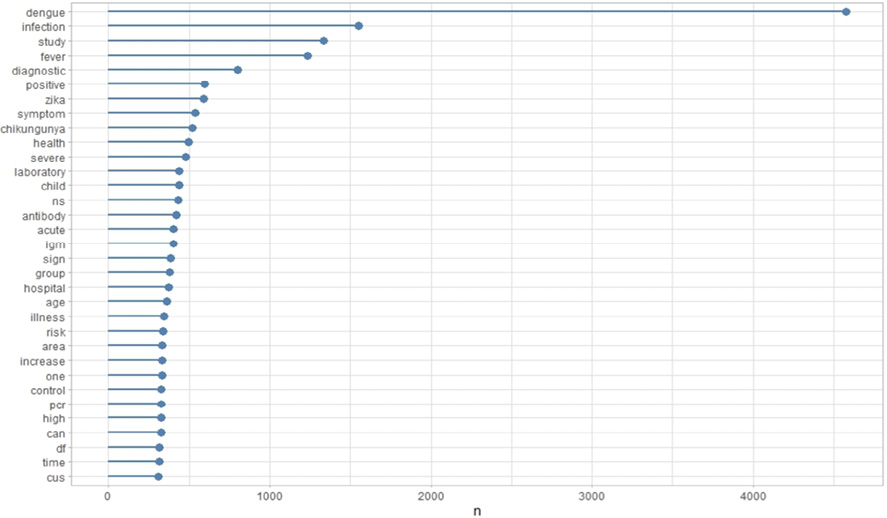Select the diagnostic data point
The width and height of the screenshot is (887, 518).
238,70
